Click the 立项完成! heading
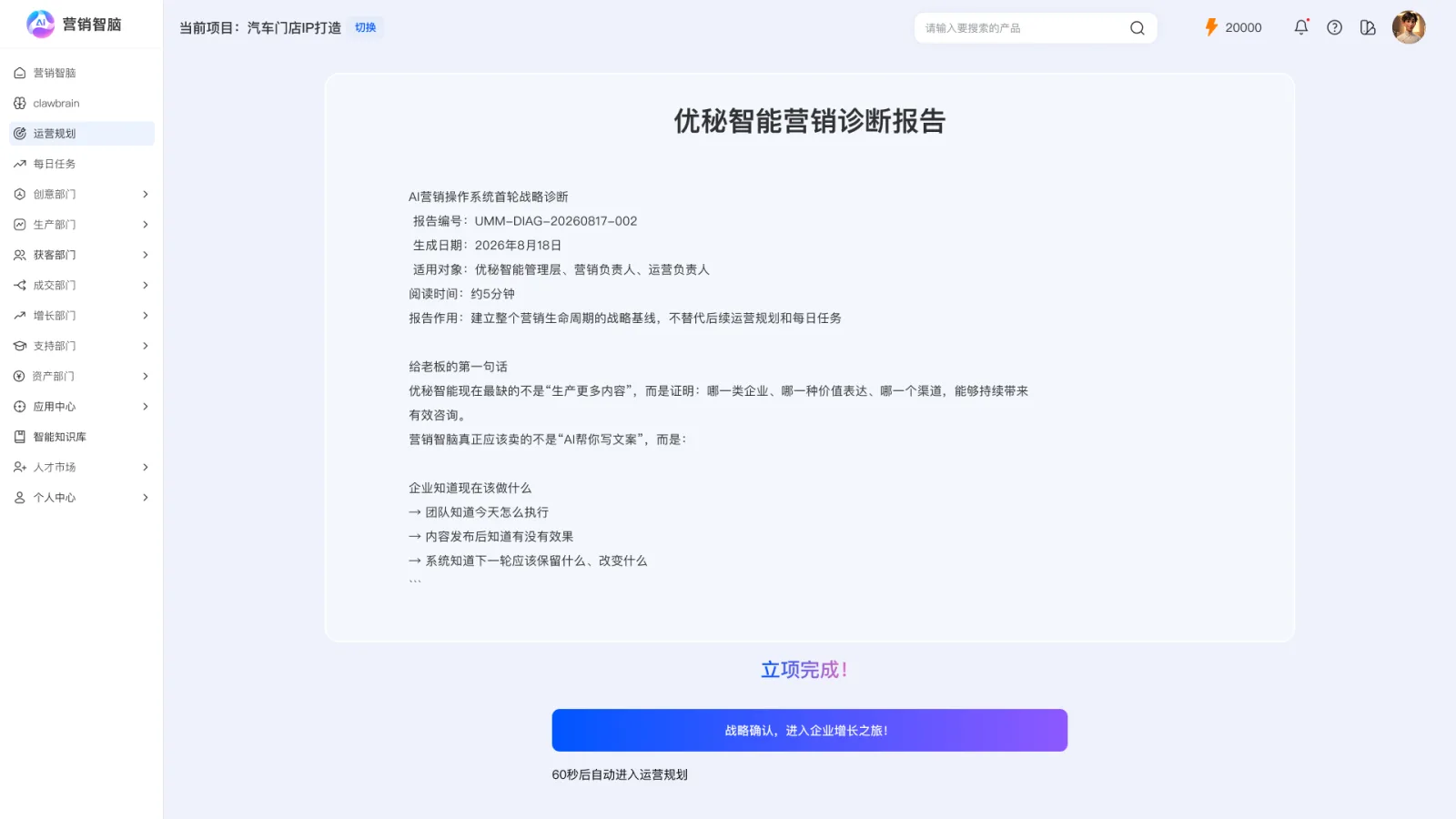Image resolution: width=1456 pixels, height=819 pixels. [804, 670]
